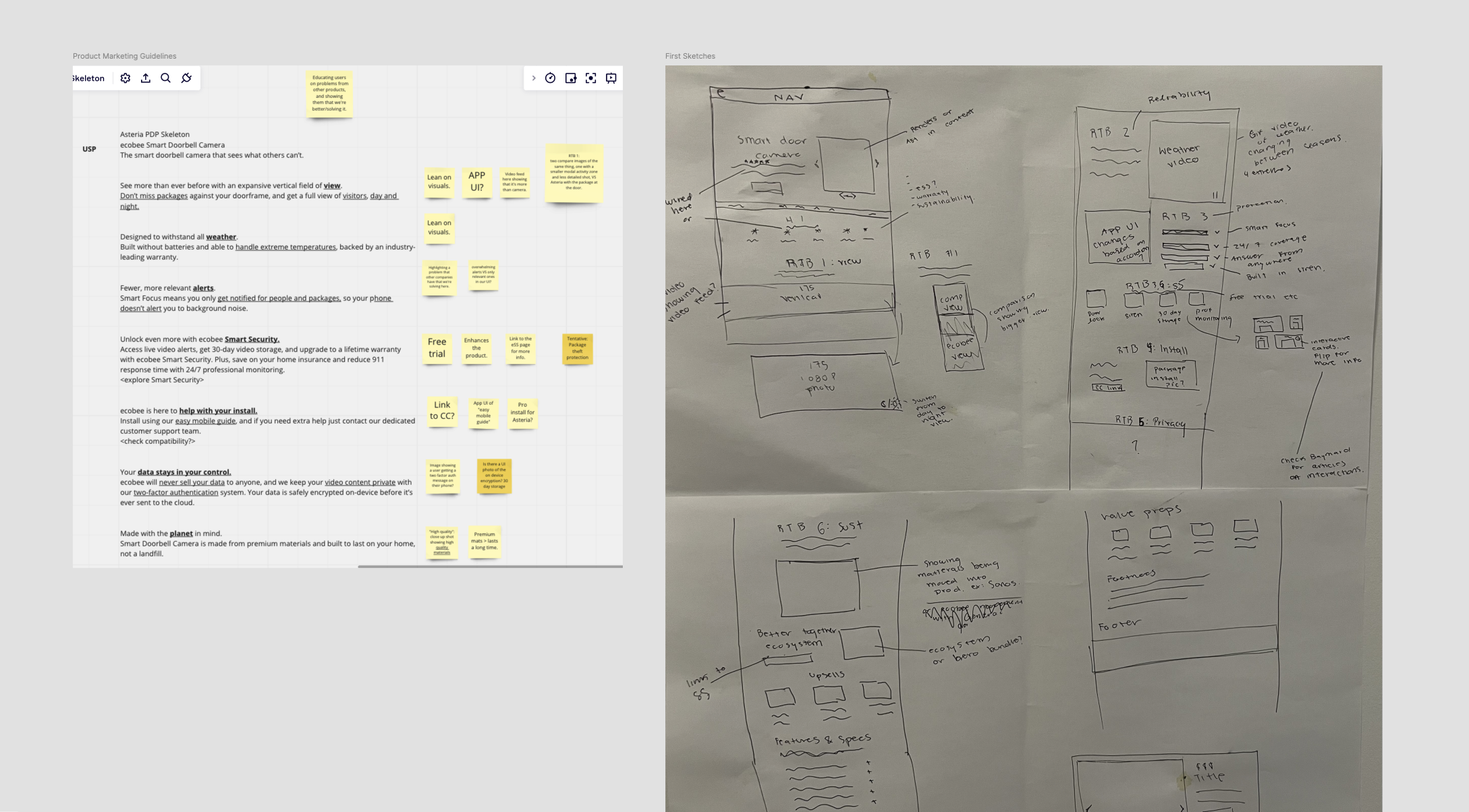Open the notes panel icon with a dot

pos(571,78)
